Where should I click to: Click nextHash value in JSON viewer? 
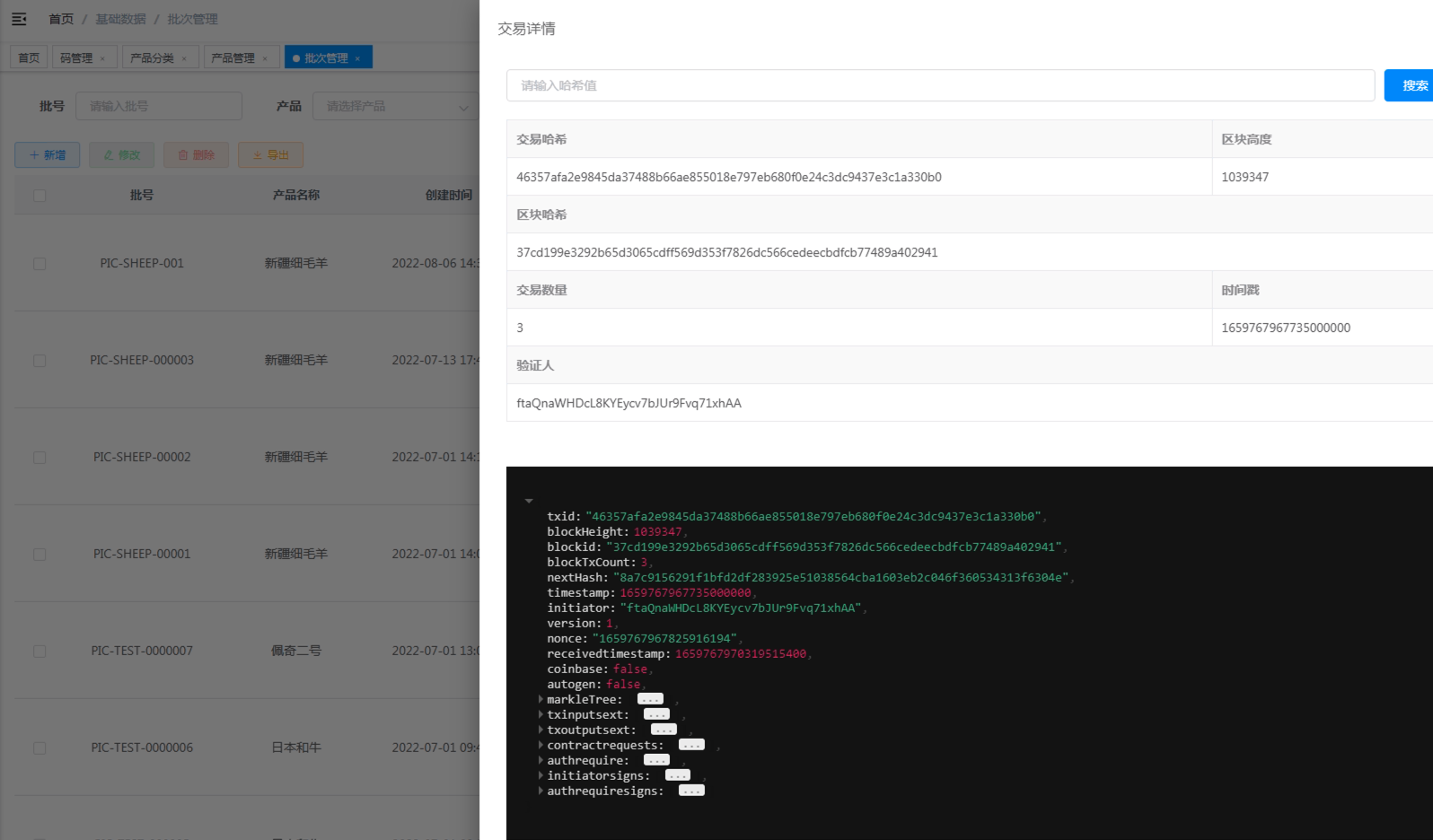(841, 577)
